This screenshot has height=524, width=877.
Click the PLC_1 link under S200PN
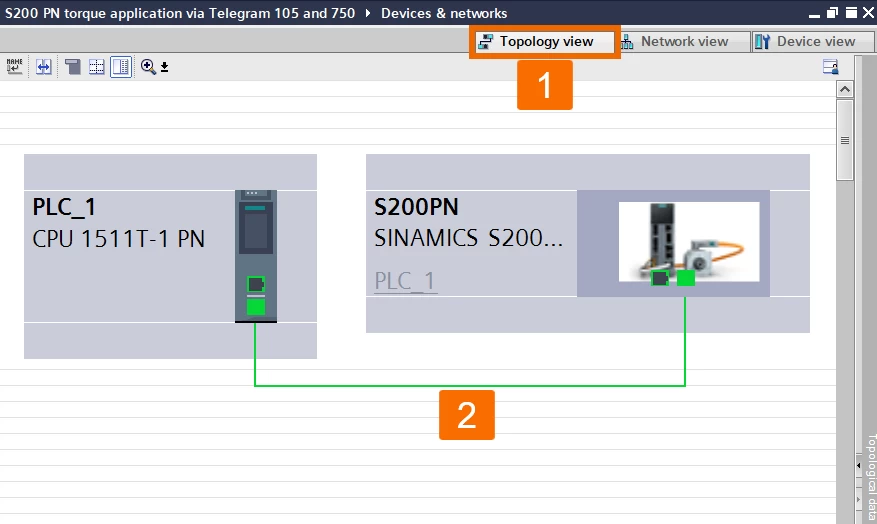[x=406, y=281]
